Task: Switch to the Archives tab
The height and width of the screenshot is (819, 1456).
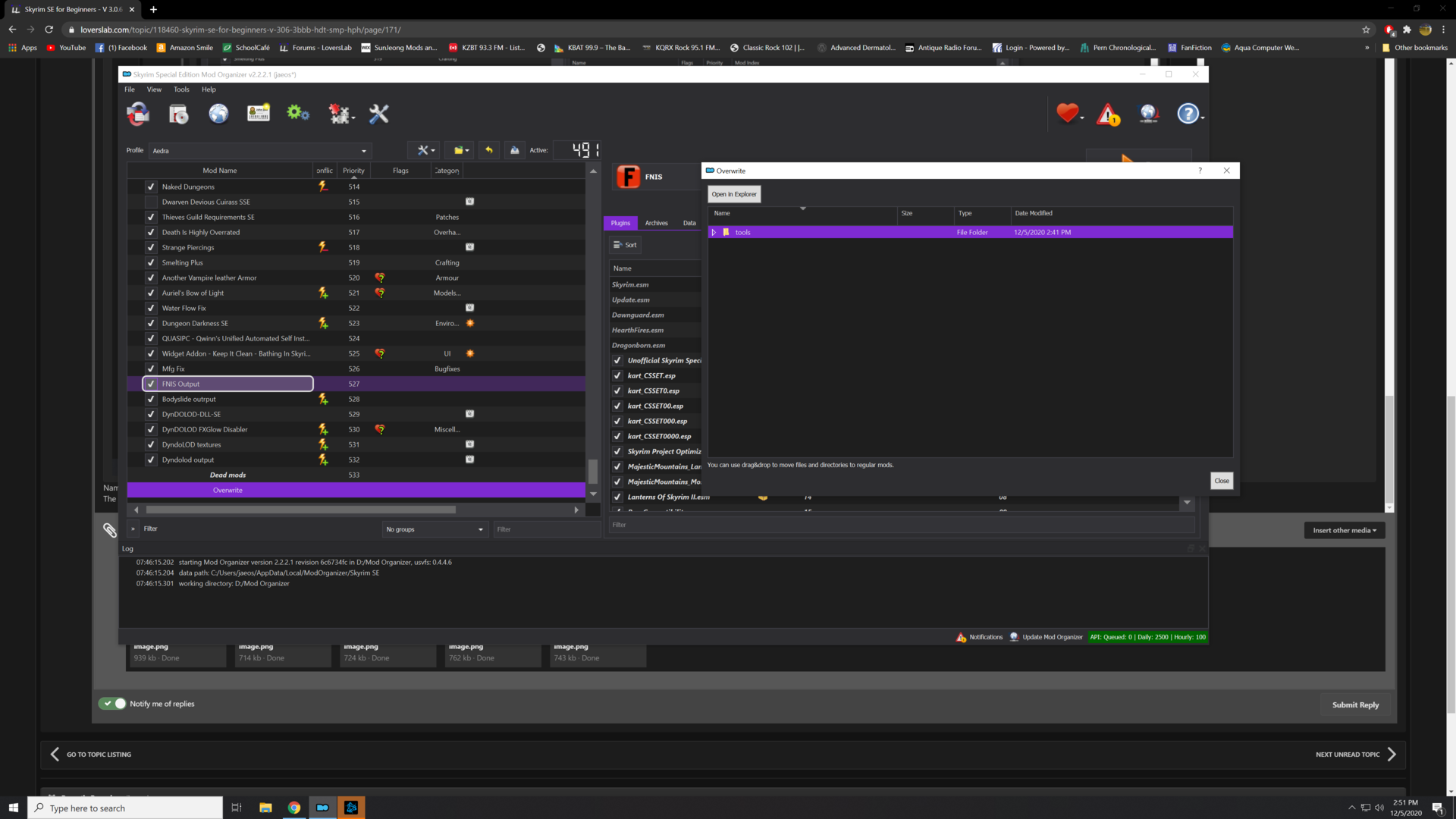Action: 657,223
